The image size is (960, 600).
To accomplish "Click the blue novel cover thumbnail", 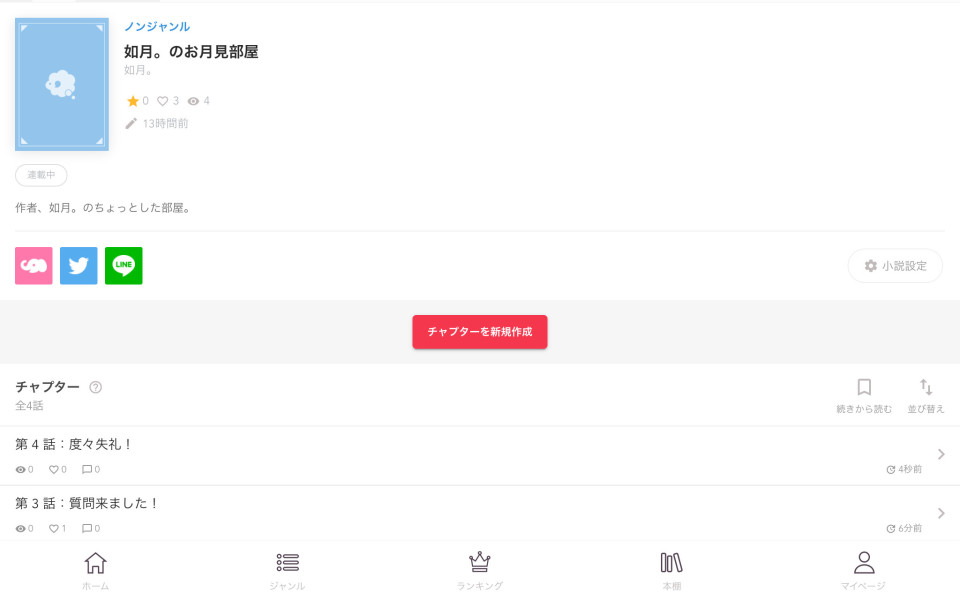I will tap(62, 84).
